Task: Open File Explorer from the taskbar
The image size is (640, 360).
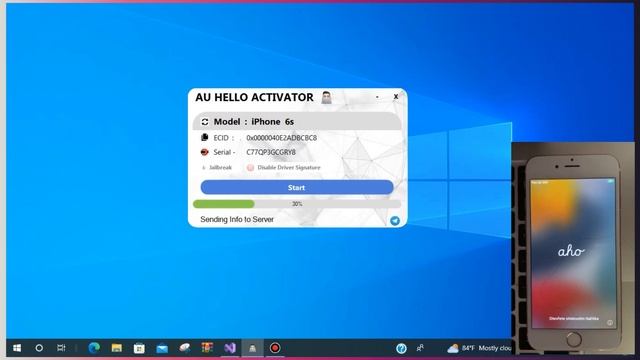Action: tap(117, 348)
